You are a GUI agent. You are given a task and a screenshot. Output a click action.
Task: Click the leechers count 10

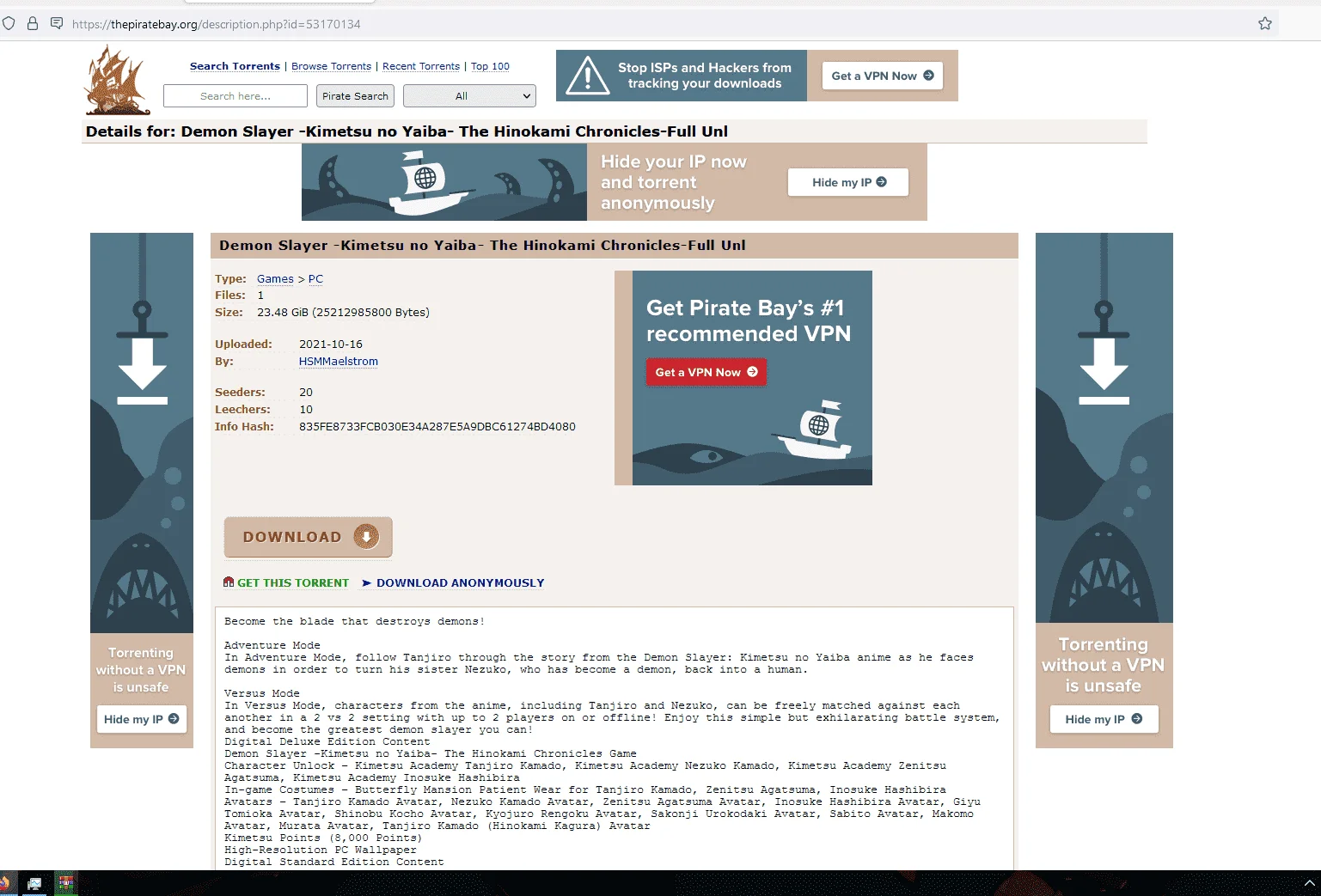point(306,410)
